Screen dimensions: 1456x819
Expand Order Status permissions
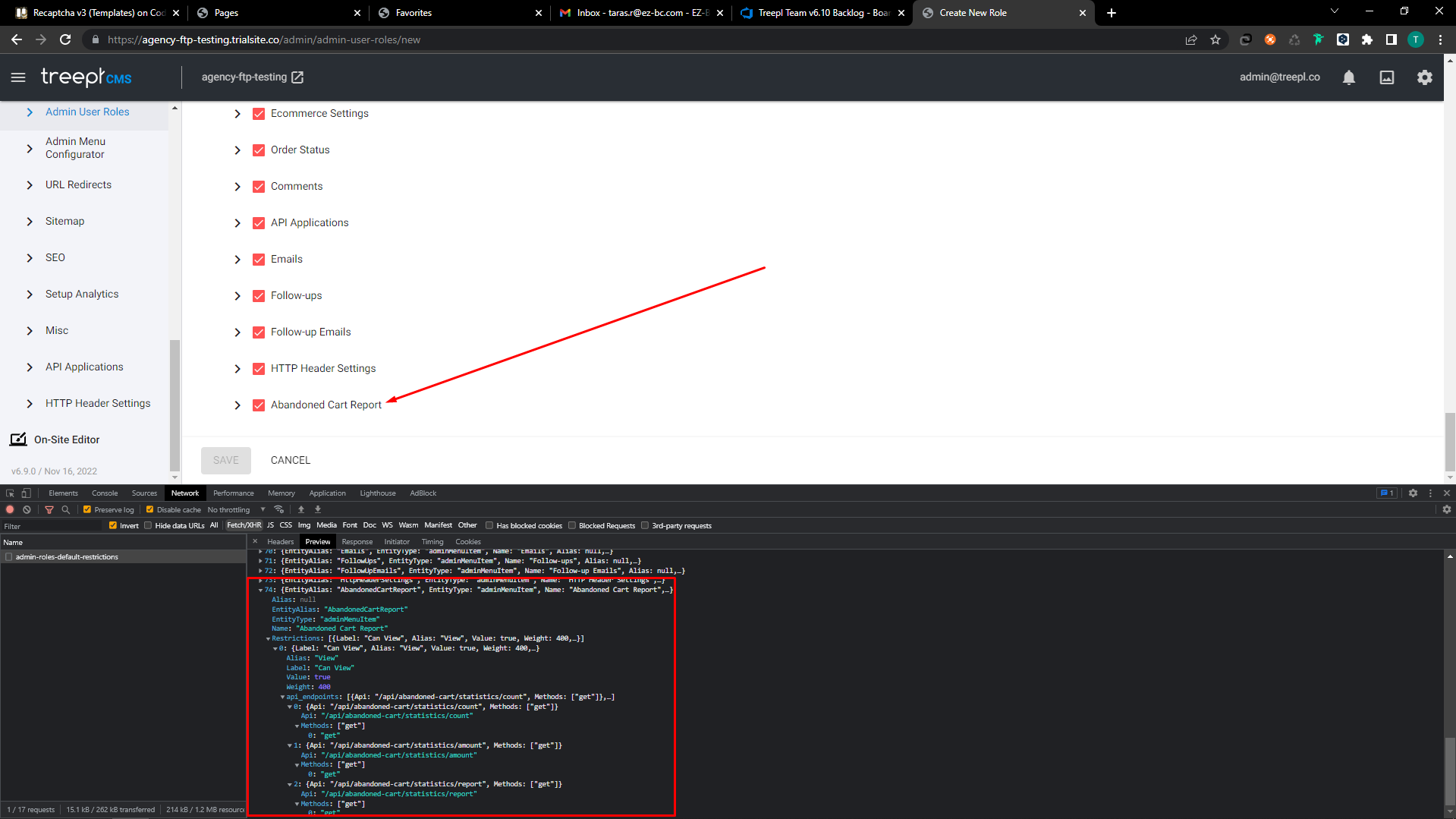(237, 150)
